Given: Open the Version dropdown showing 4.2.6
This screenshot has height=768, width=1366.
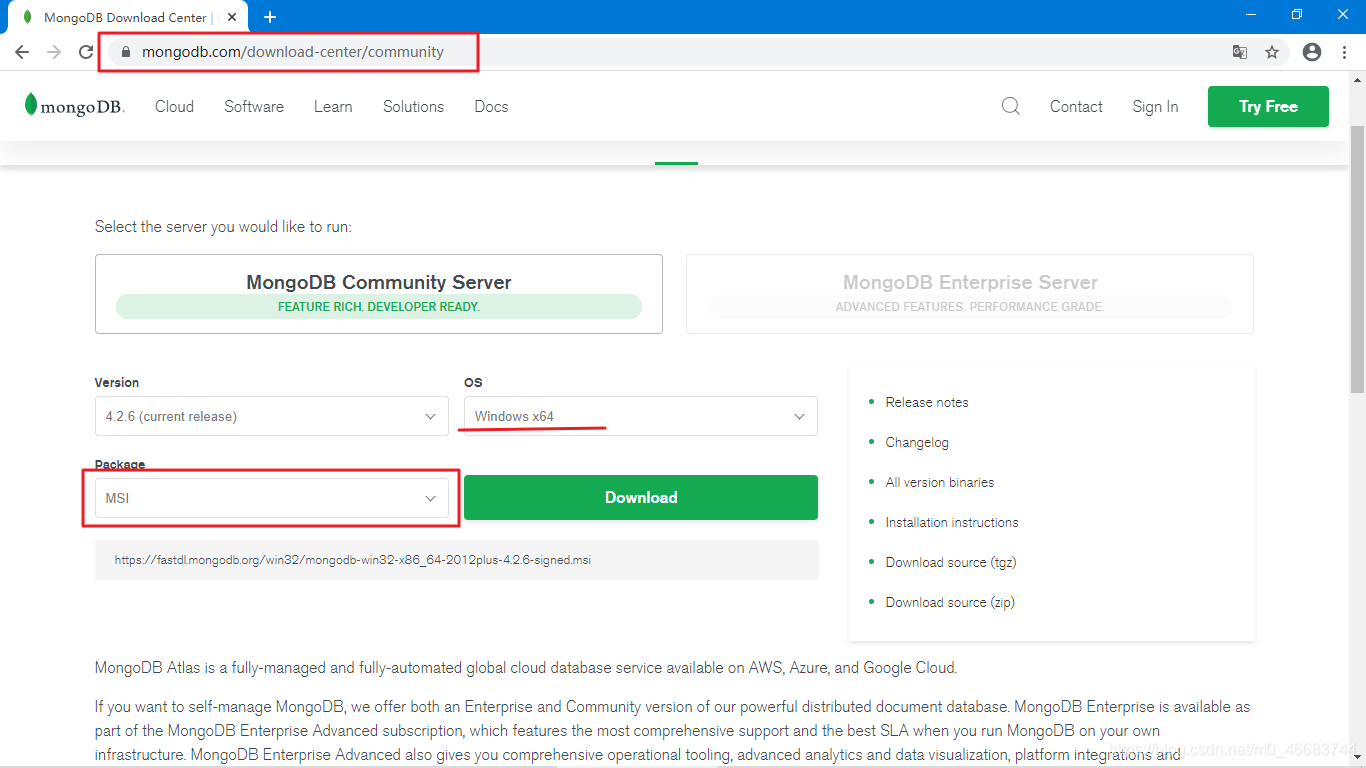Looking at the screenshot, I should coord(271,416).
